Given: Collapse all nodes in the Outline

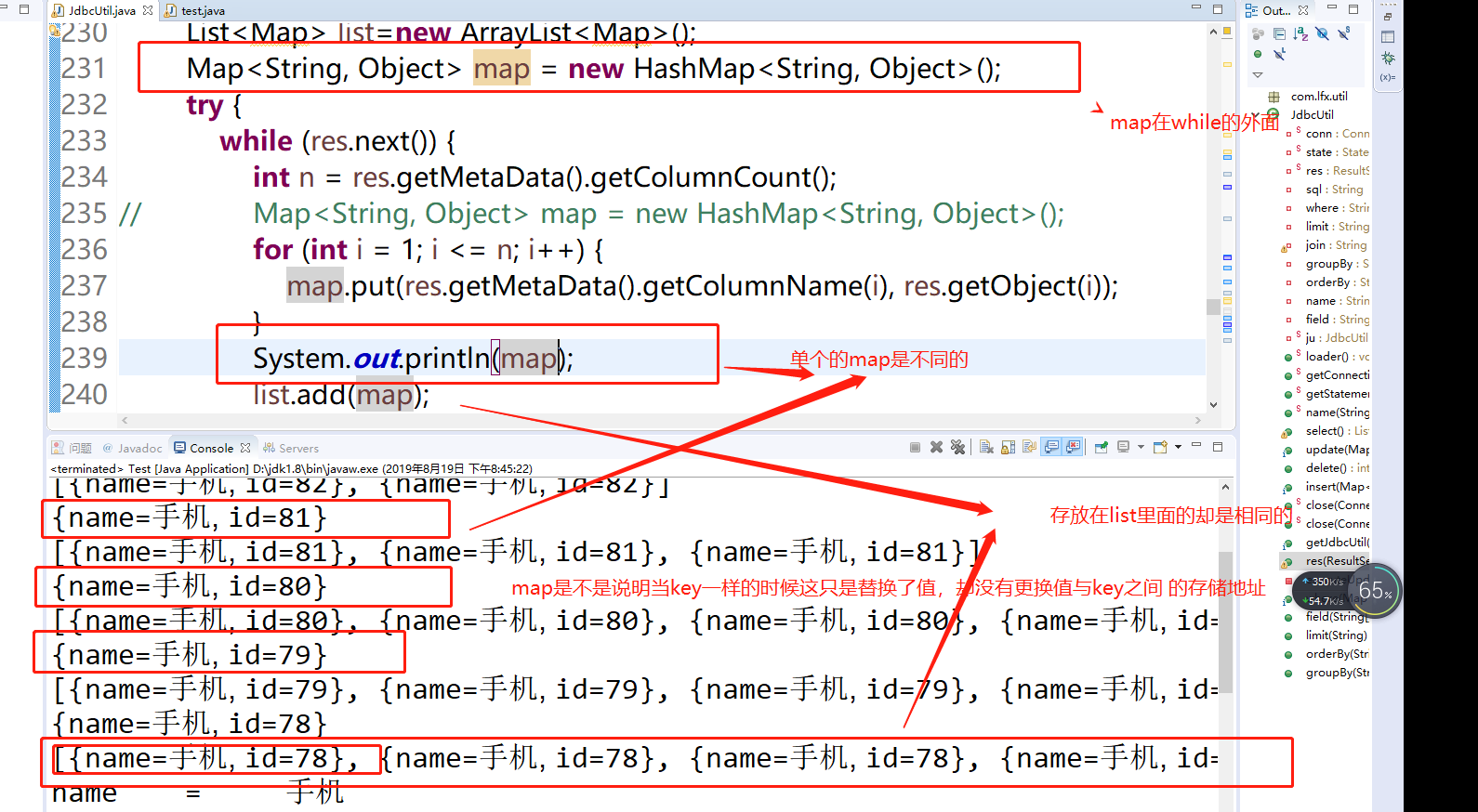Looking at the screenshot, I should [x=1279, y=33].
